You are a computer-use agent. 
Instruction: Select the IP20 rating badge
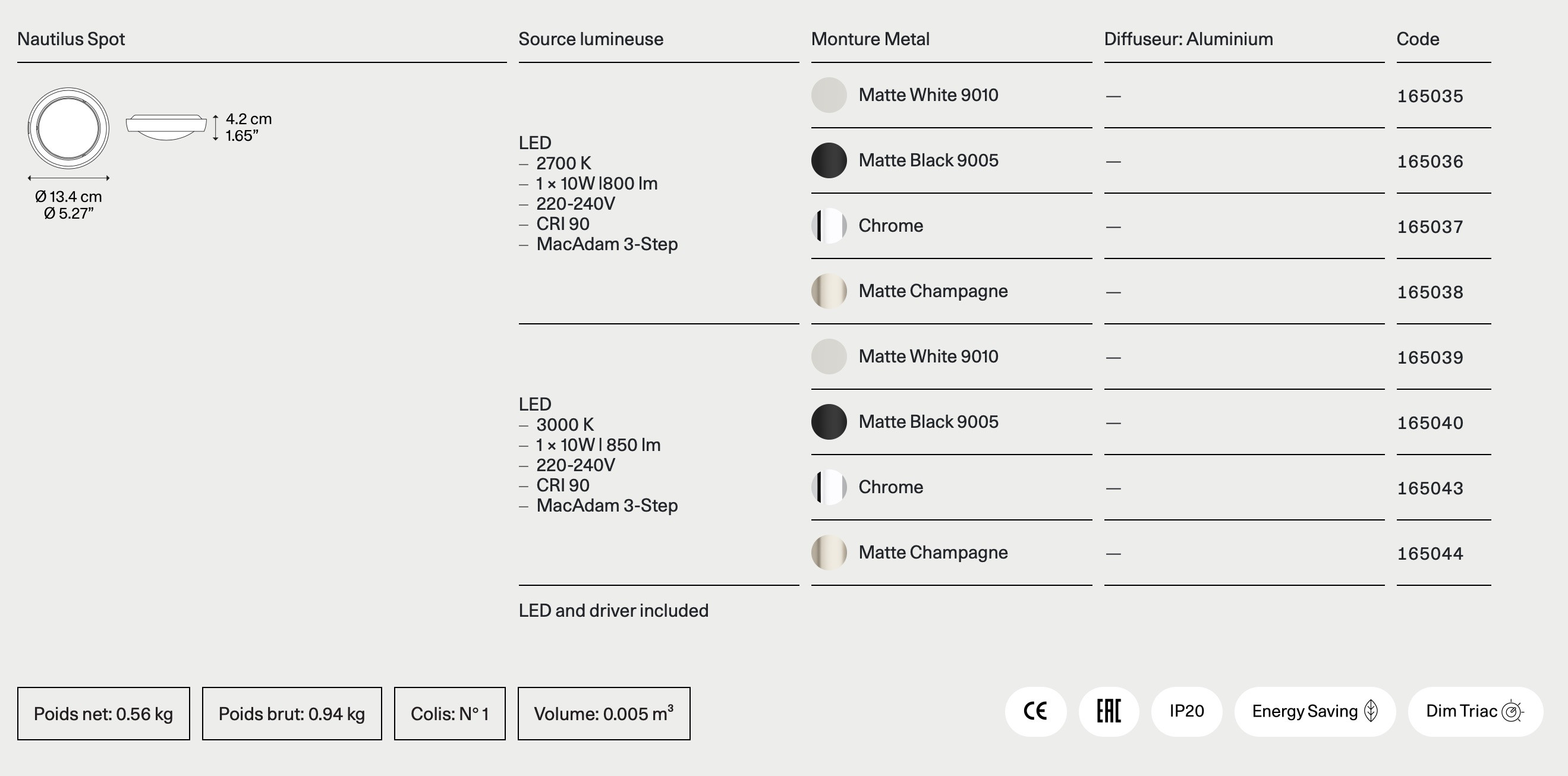click(x=1186, y=711)
